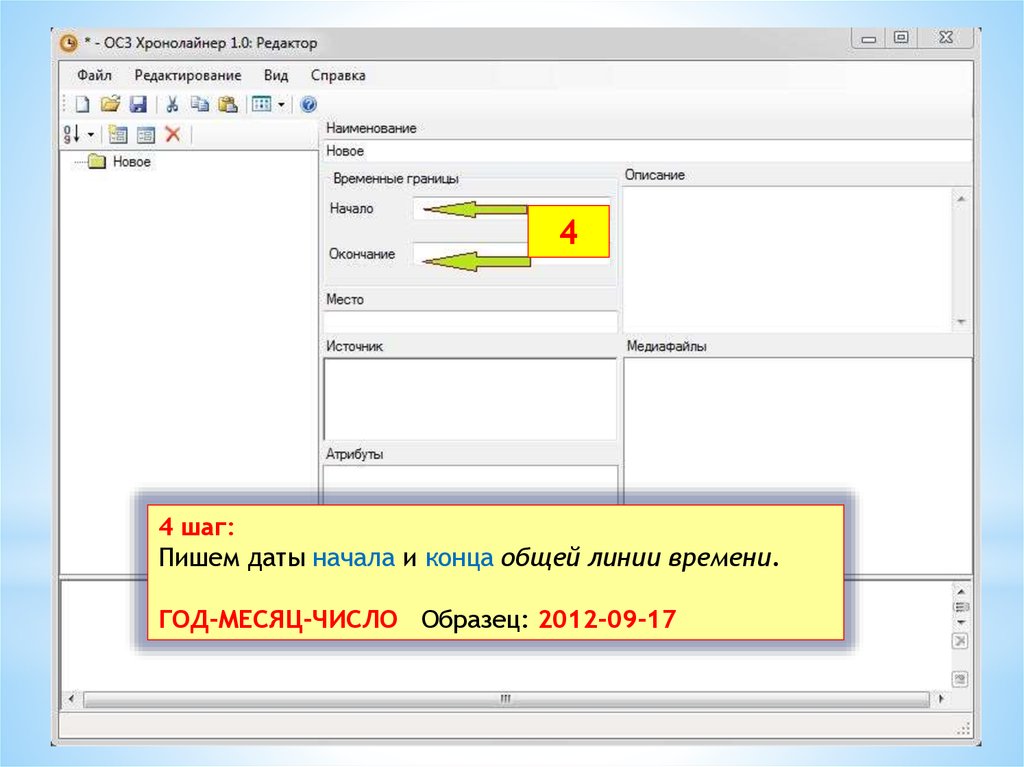Viewport: 1024px width, 767px height.
Task: Open help with the question mark icon
Action: pos(308,104)
